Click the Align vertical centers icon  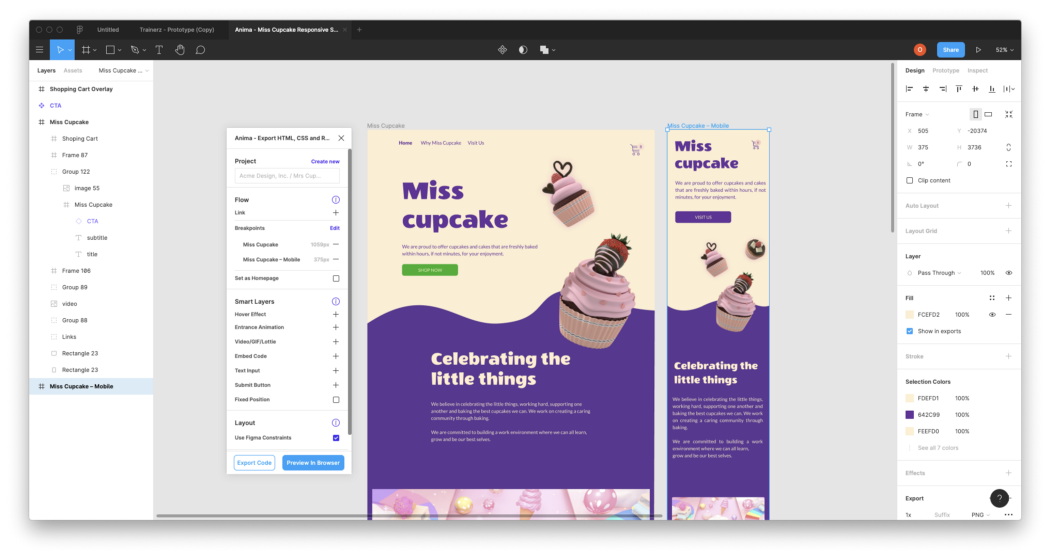pyautogui.click(x=975, y=88)
